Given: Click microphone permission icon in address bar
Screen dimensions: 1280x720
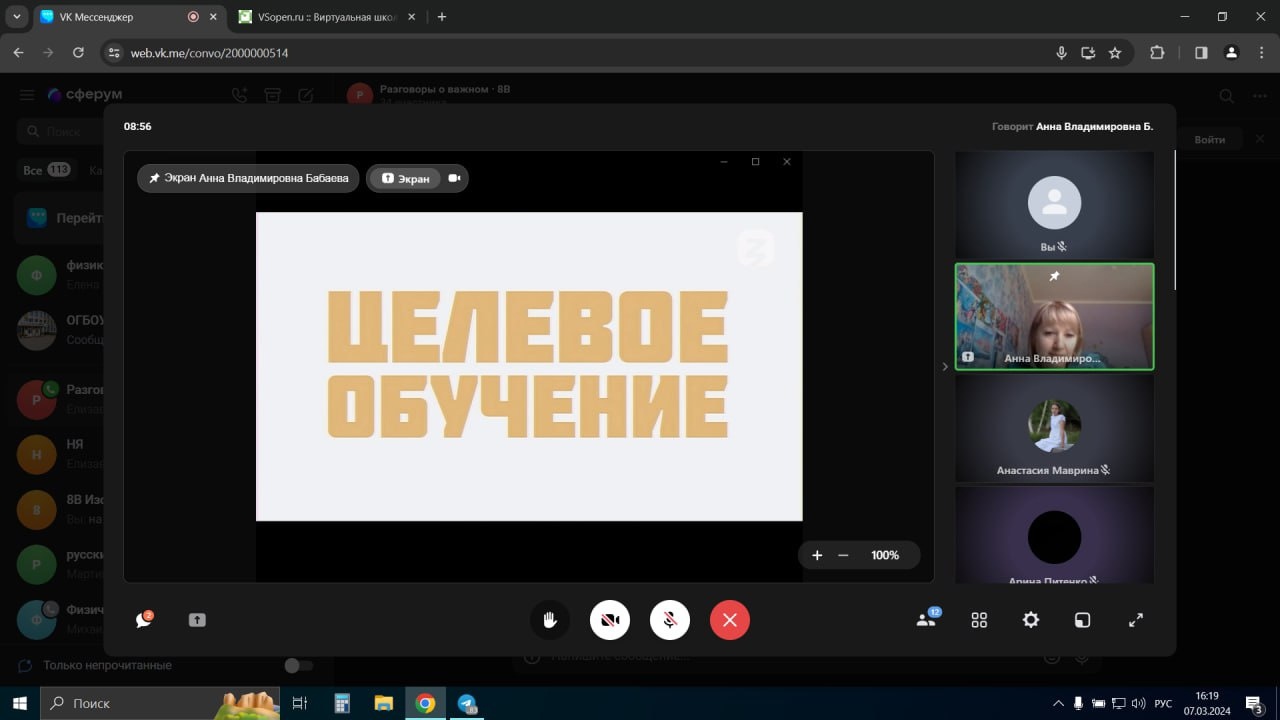Looking at the screenshot, I should click(1062, 53).
